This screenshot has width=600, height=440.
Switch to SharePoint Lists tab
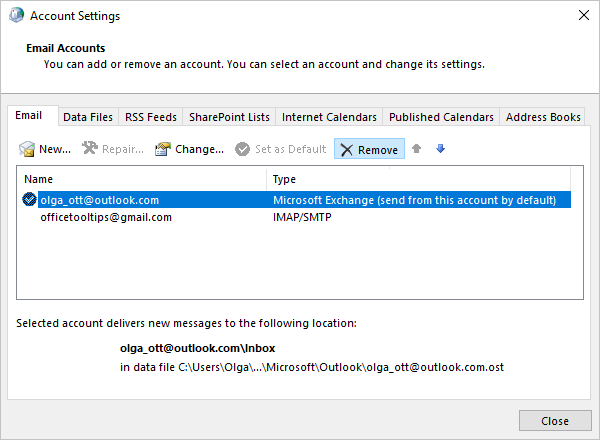pos(229,117)
